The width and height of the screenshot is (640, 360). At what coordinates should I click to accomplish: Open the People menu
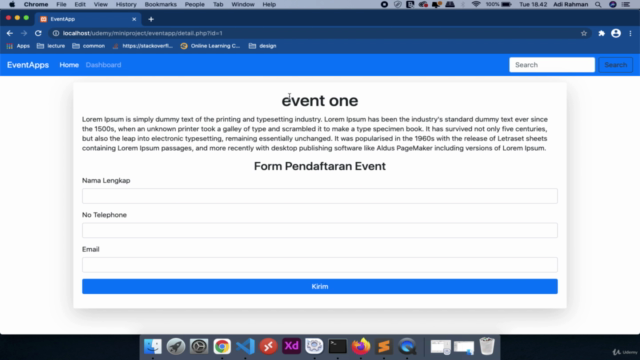195,4
